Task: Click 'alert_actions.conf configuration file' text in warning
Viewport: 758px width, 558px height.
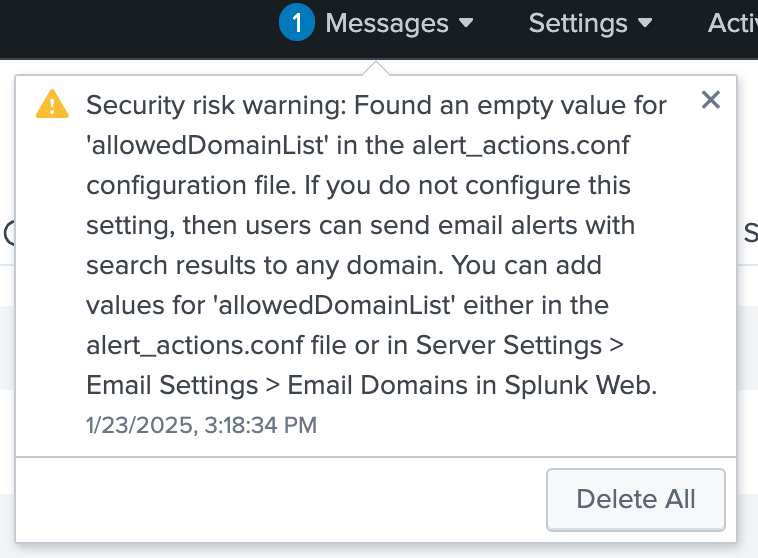Action: coord(358,165)
